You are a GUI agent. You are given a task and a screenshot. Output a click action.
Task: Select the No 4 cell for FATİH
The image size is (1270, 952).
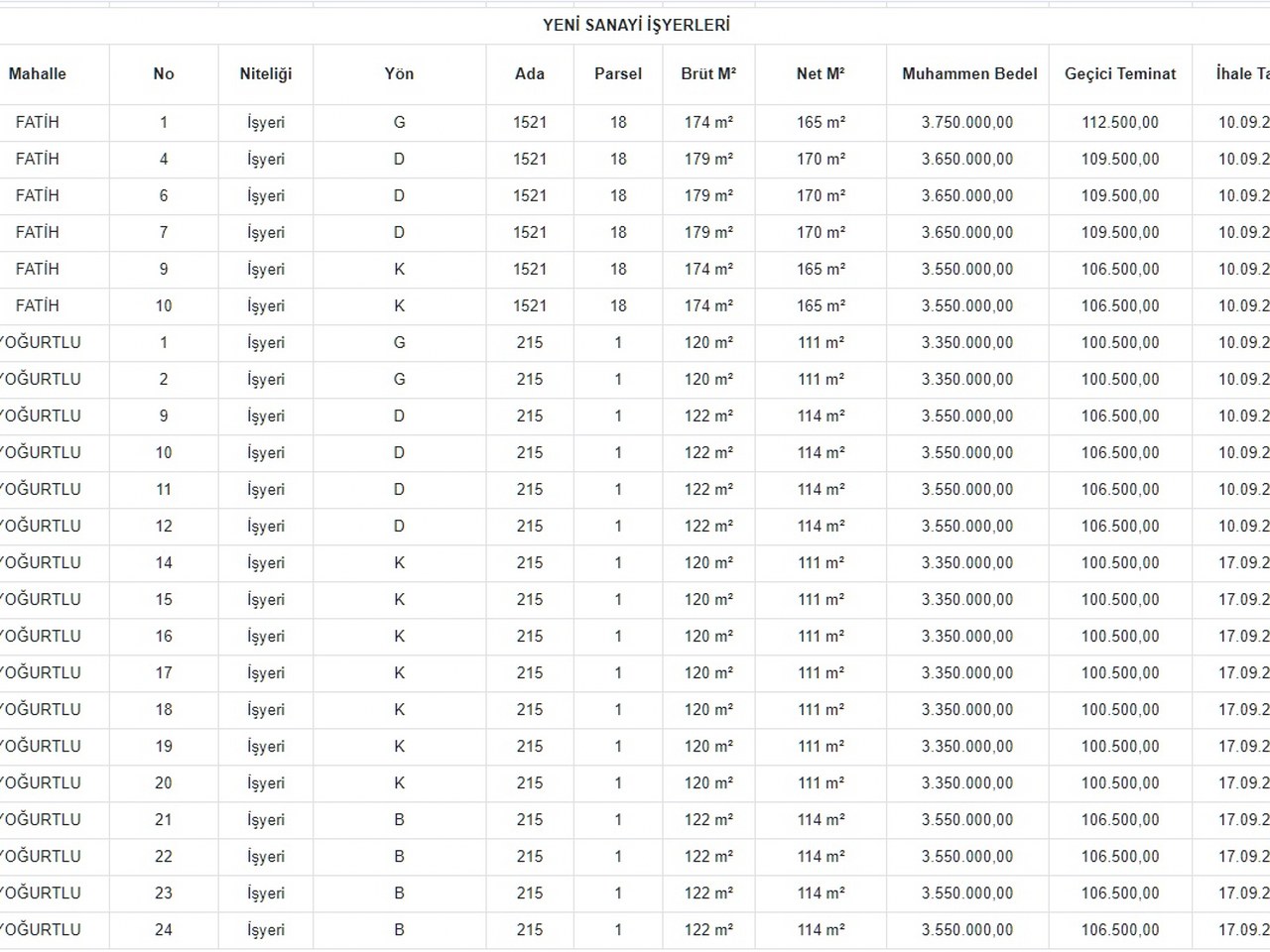[x=164, y=159]
